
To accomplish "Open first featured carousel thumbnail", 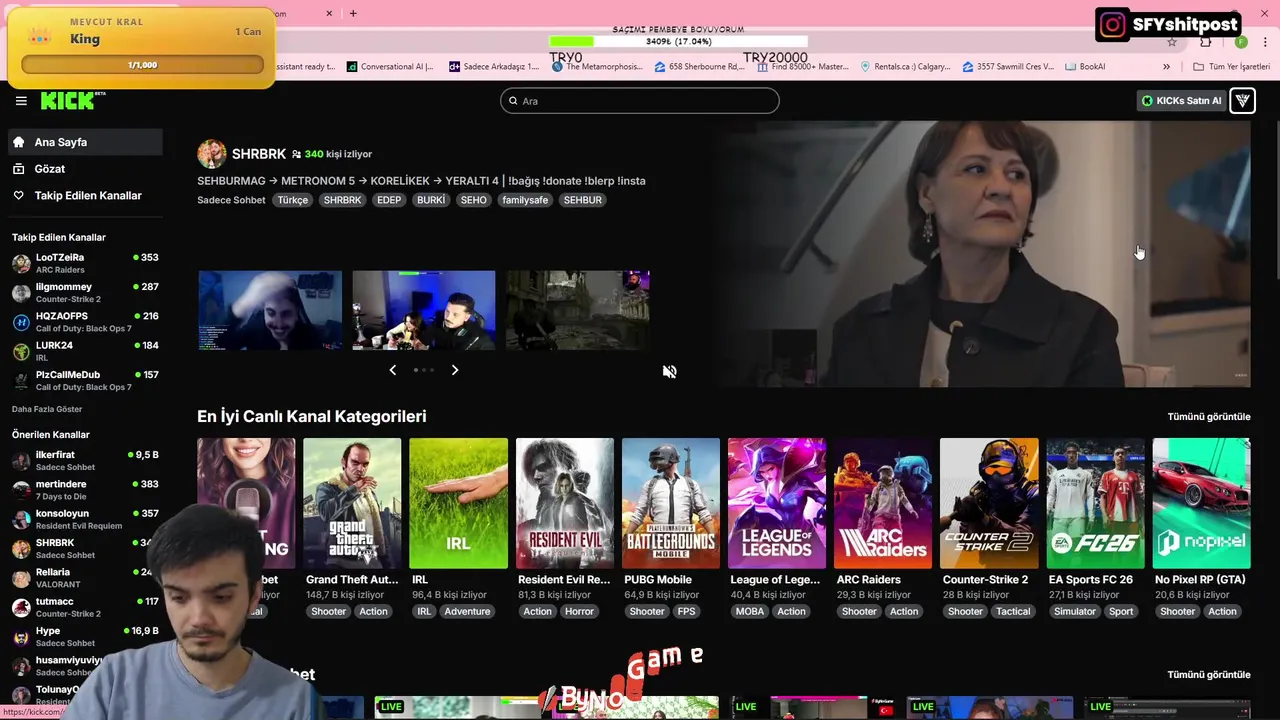I will point(270,310).
